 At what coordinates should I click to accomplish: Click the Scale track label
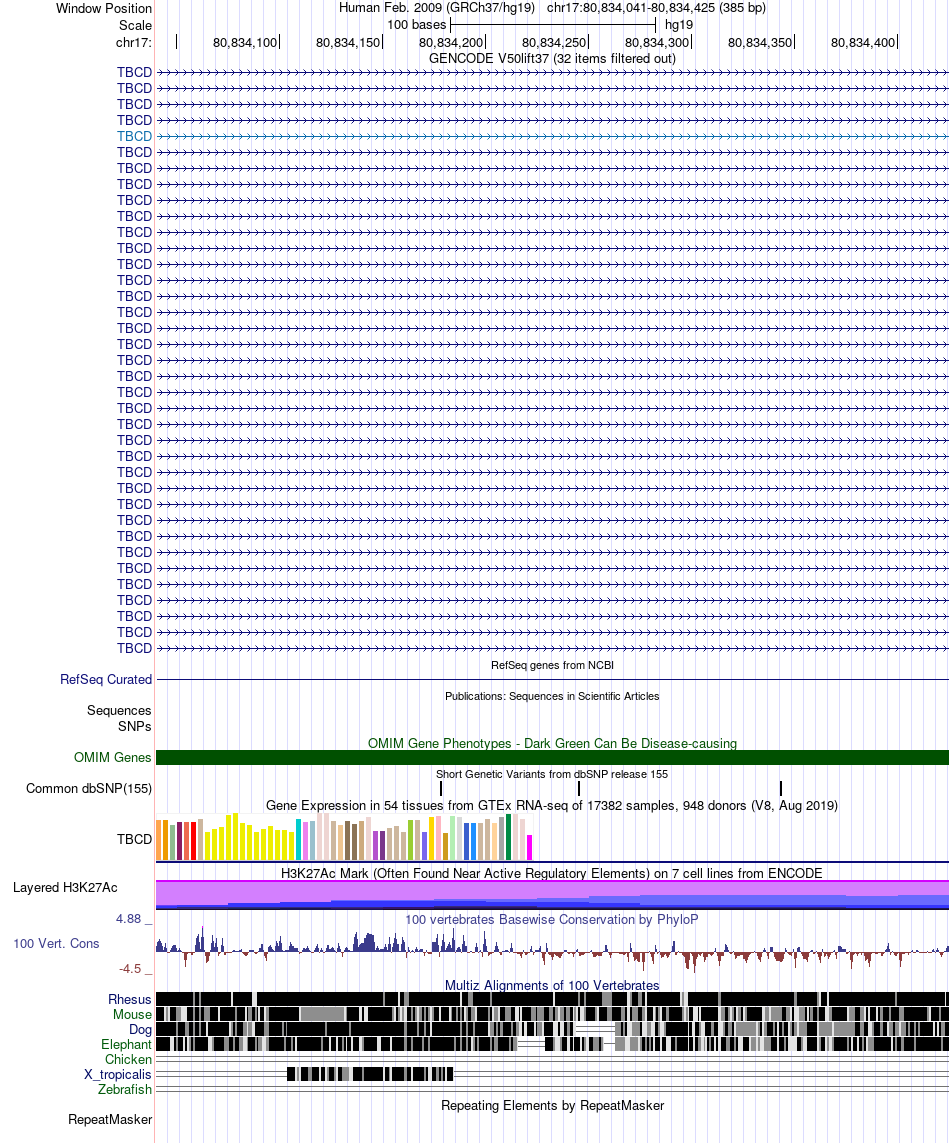tap(135, 26)
